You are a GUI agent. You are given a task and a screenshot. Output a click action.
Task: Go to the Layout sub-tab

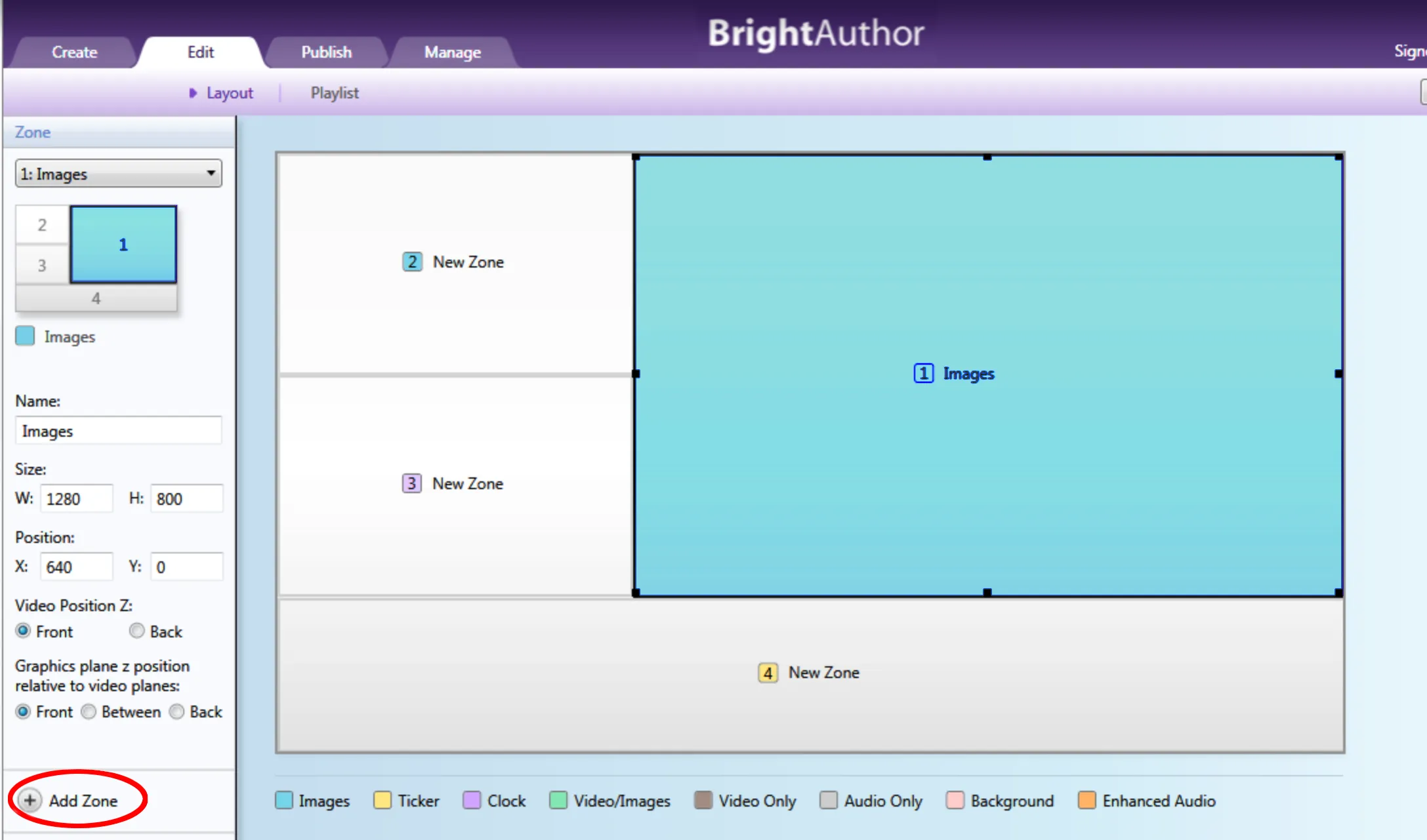230,93
